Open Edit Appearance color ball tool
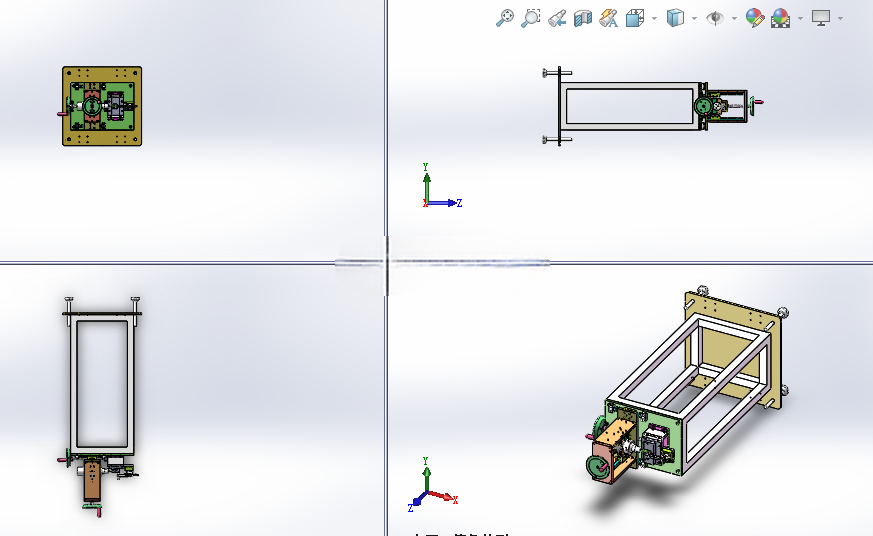The image size is (873, 536). pyautogui.click(x=755, y=18)
